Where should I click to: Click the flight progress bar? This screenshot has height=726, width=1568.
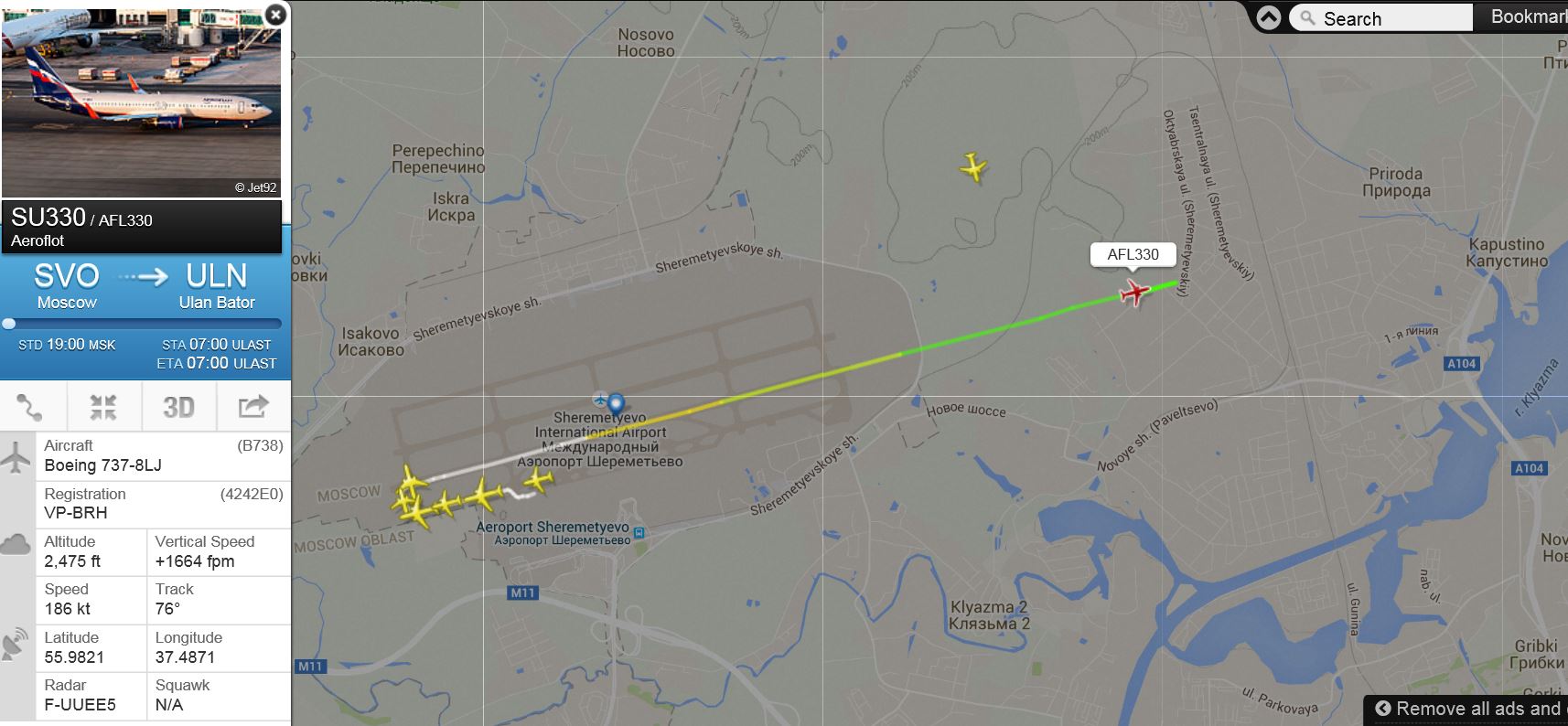[x=142, y=324]
